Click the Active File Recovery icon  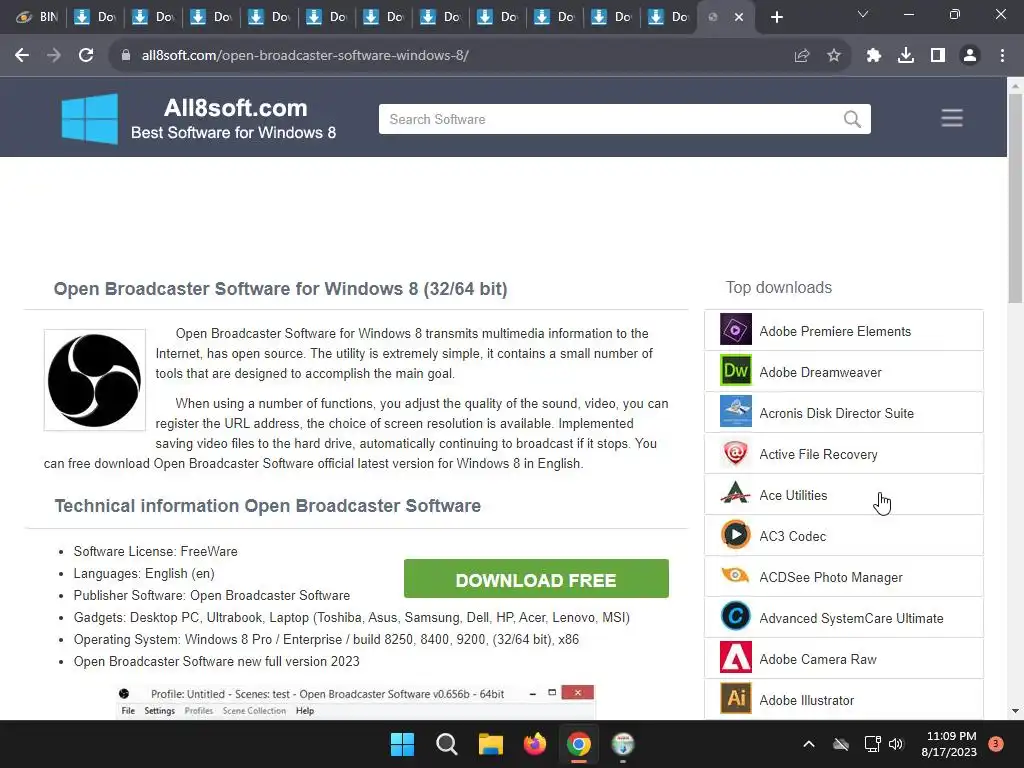click(735, 453)
